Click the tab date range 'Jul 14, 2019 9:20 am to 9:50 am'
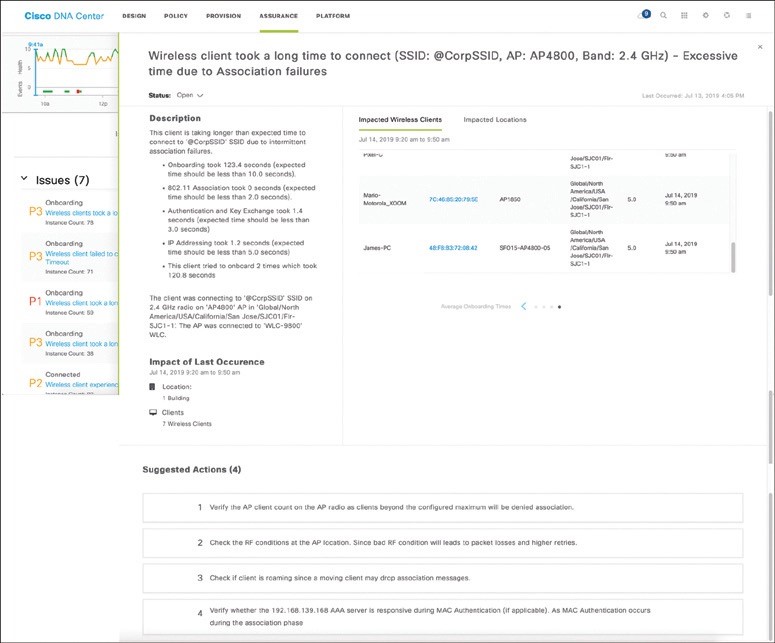The image size is (775, 643). pyautogui.click(x=404, y=139)
